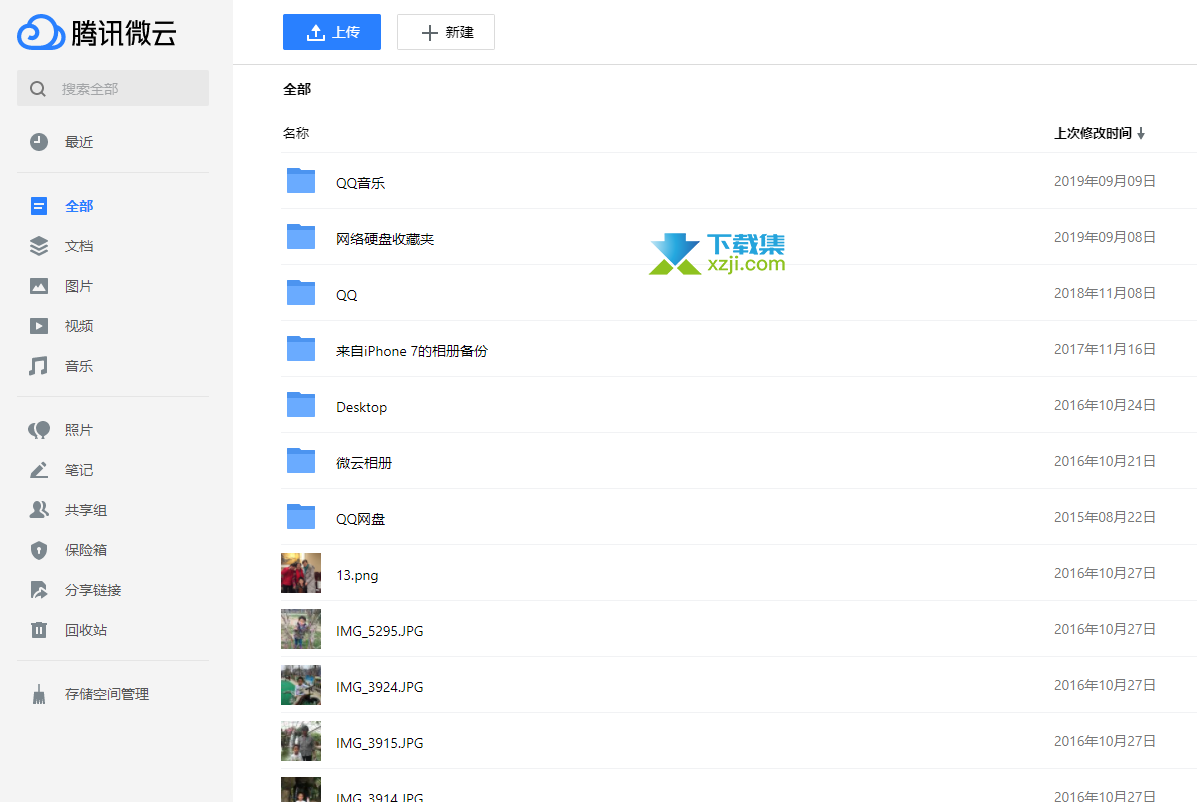1197x802 pixels.
Task: Select the file name 13.png
Action: 357,575
